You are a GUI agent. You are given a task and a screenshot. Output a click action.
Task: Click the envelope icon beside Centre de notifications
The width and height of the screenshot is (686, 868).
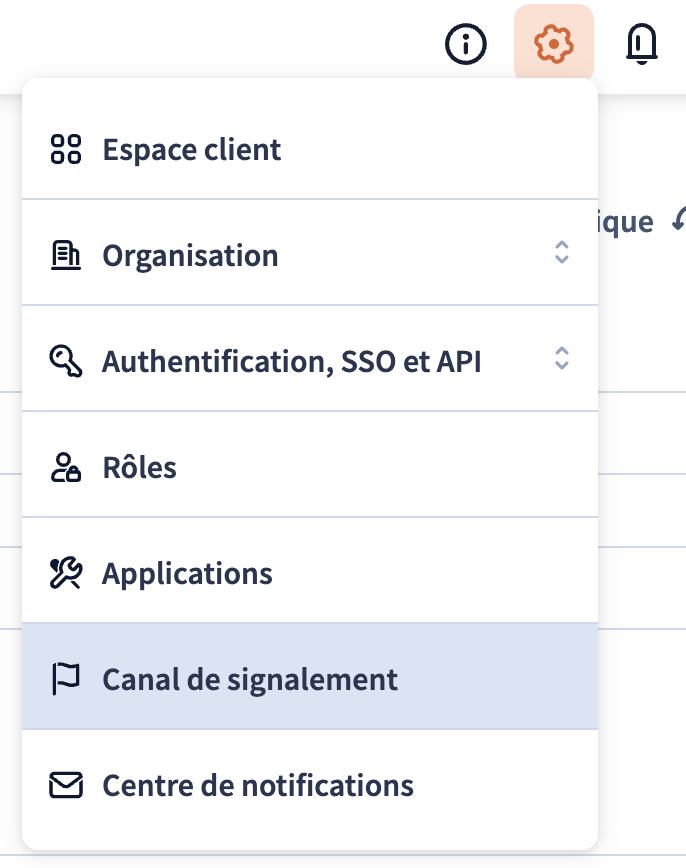click(66, 785)
